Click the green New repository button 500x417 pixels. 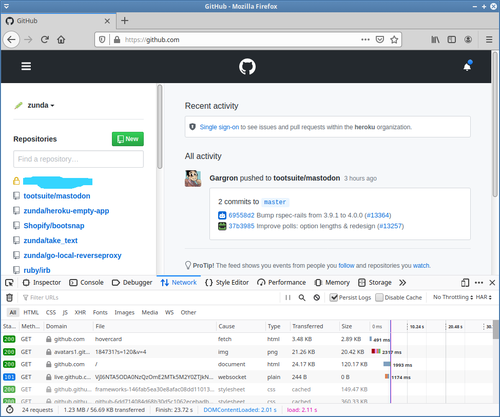point(128,139)
